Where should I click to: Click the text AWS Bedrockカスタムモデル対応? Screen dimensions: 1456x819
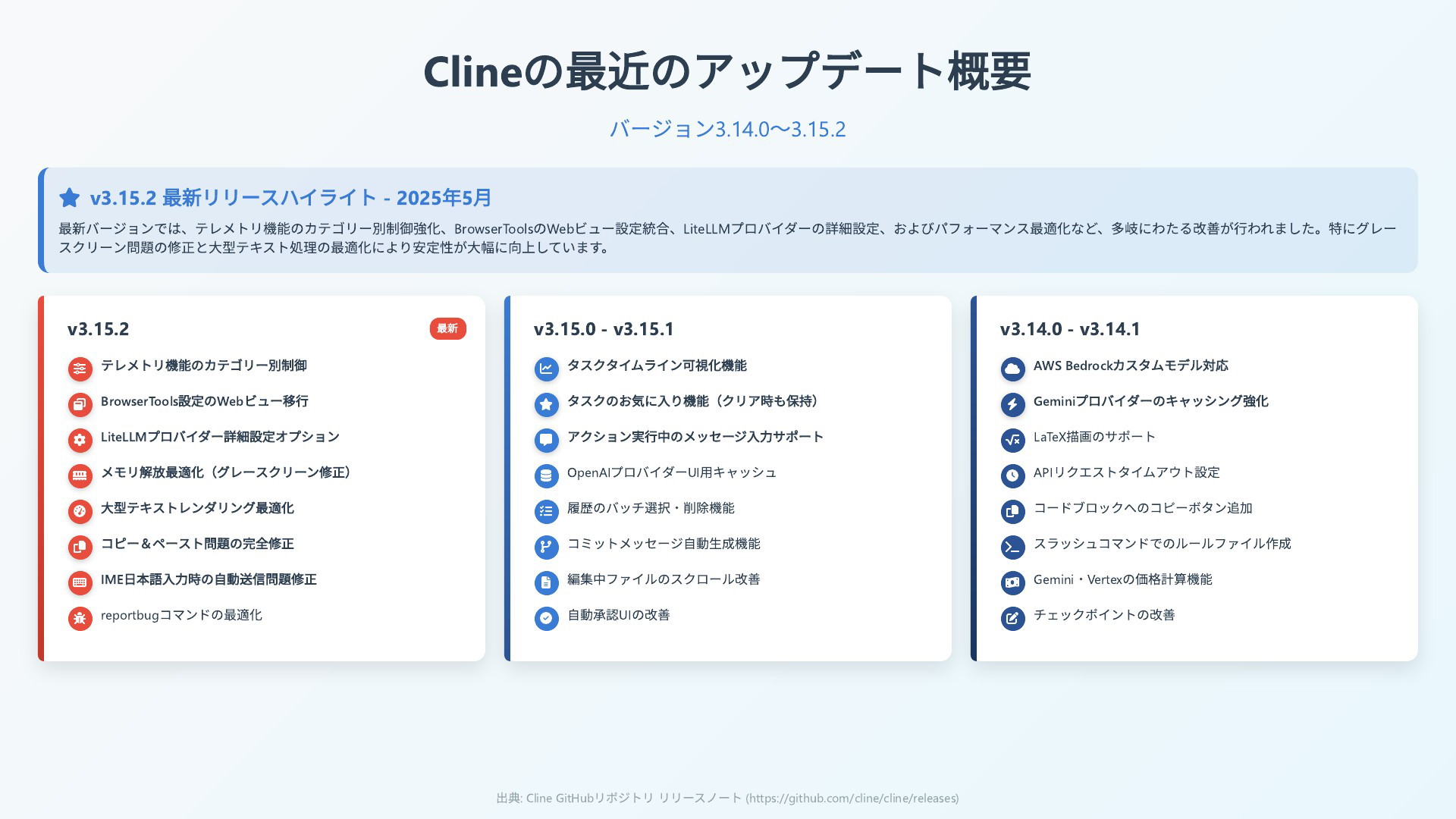coord(1131,366)
